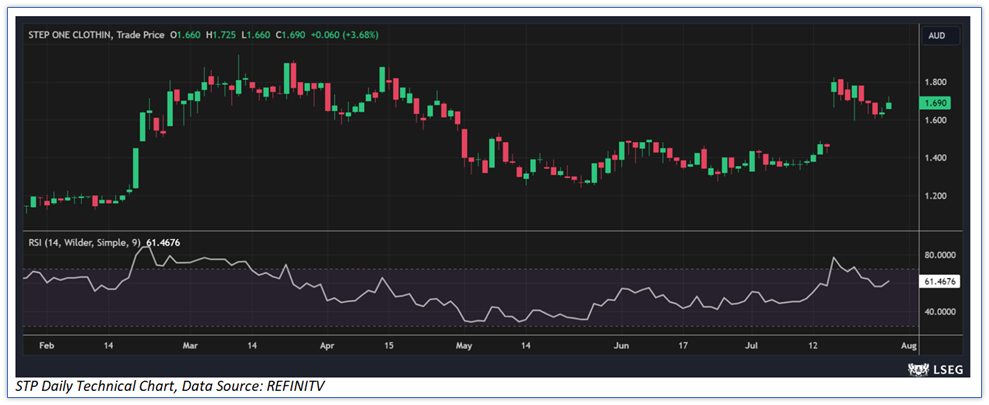Open the RSI (14, Wilder, Simple, 9) indicator label
The height and width of the screenshot is (405, 989).
85,241
